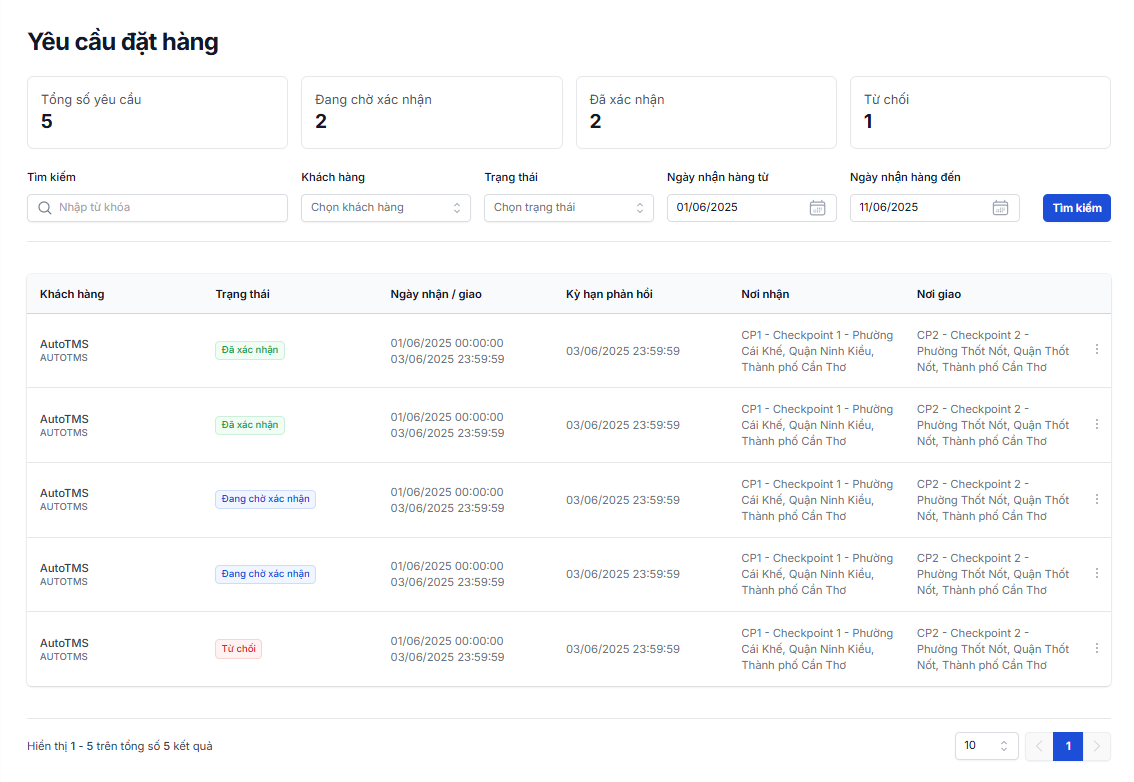Click the red Từ chối status badge
The width and height of the screenshot is (1134, 782).
(x=238, y=649)
